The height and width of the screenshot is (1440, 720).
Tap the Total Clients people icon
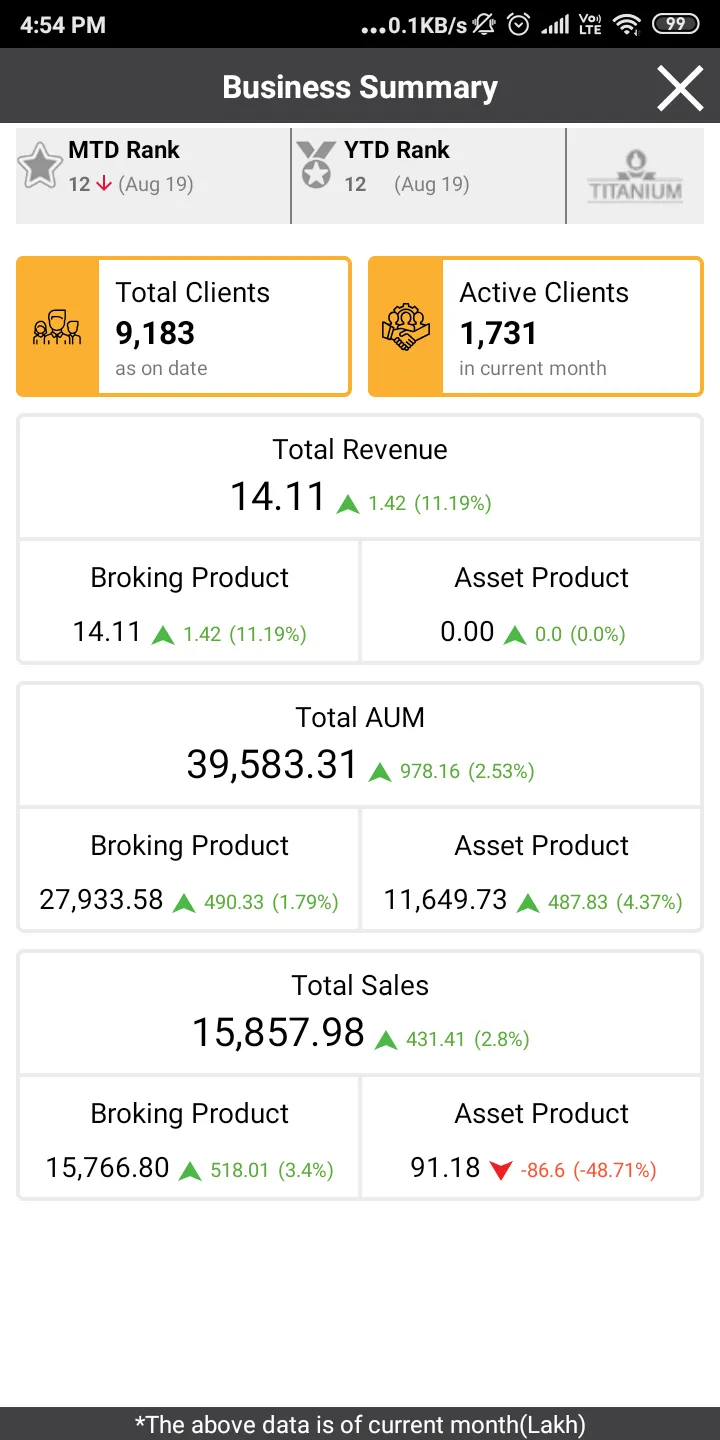[57, 328]
